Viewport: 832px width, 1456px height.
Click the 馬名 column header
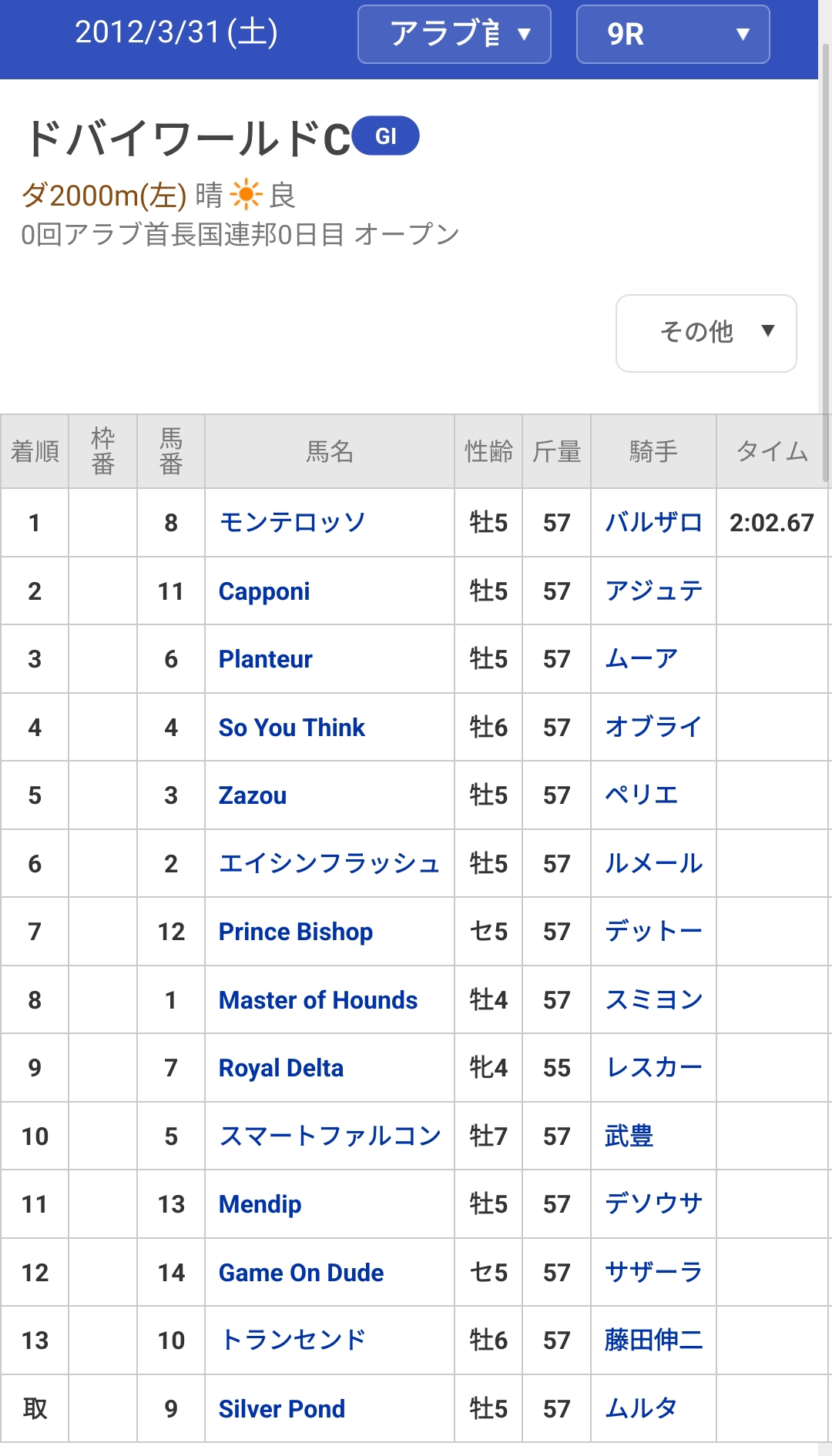click(x=330, y=451)
